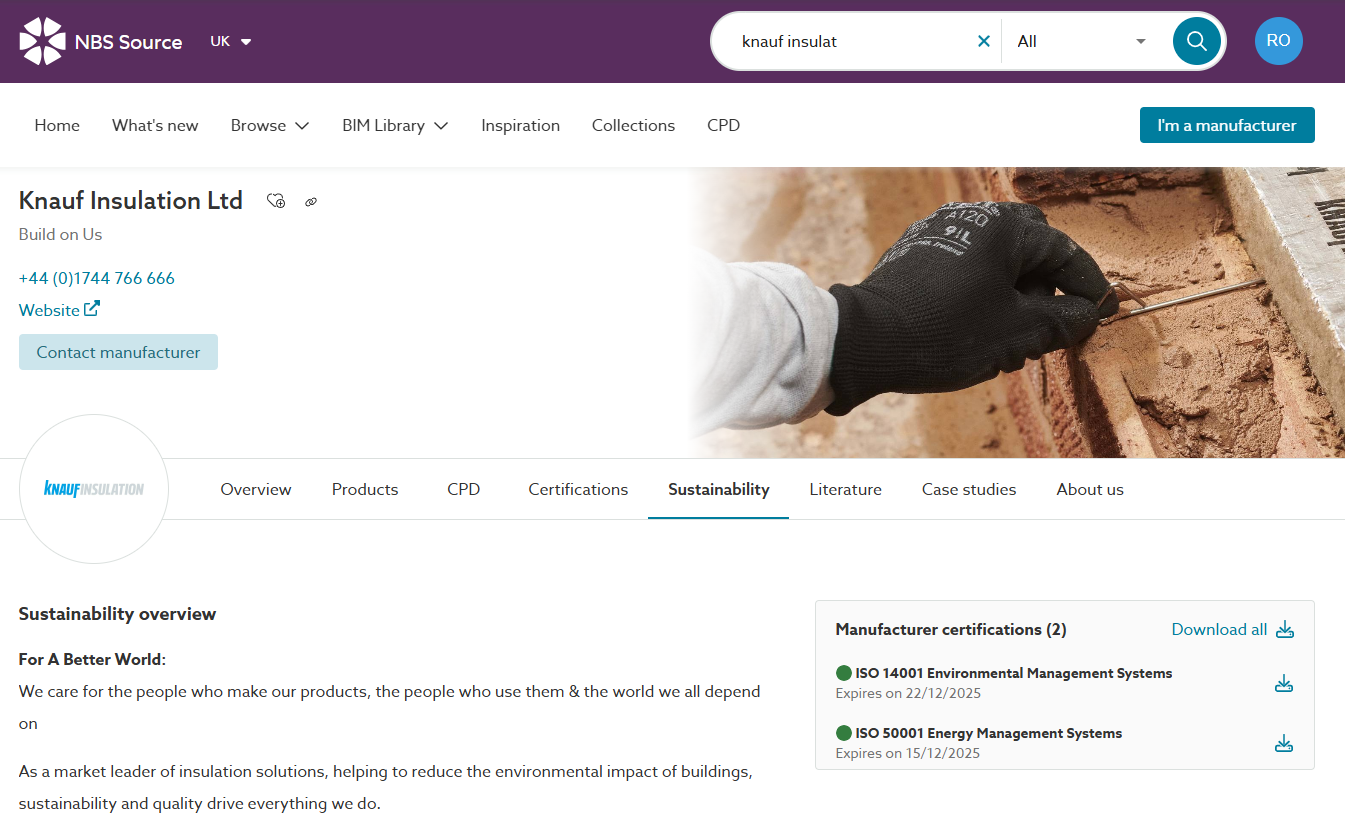
Task: Switch to the manufacturer CPD tab
Action: [x=464, y=489]
